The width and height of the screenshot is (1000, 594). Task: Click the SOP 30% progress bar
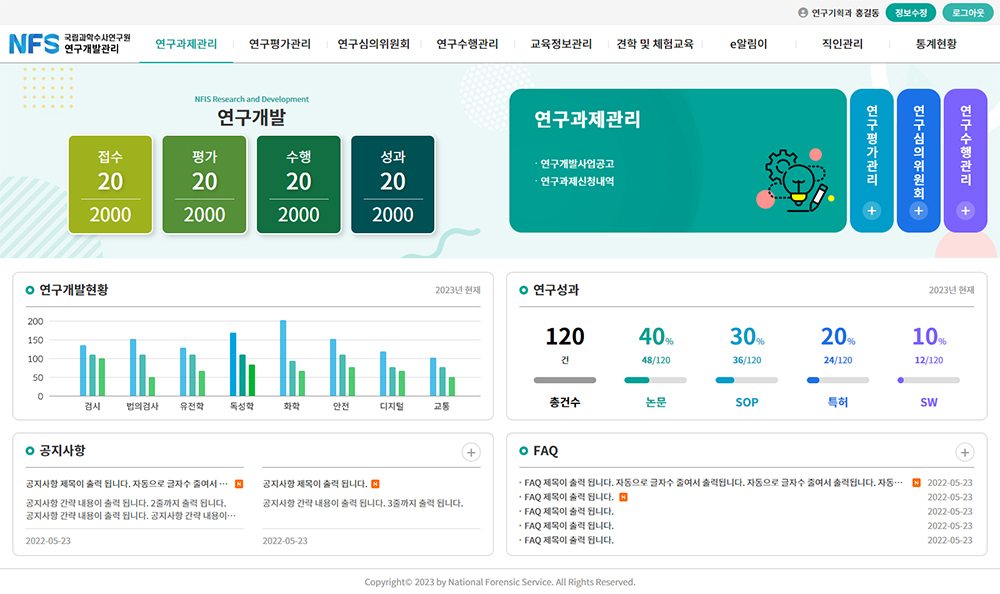(746, 380)
